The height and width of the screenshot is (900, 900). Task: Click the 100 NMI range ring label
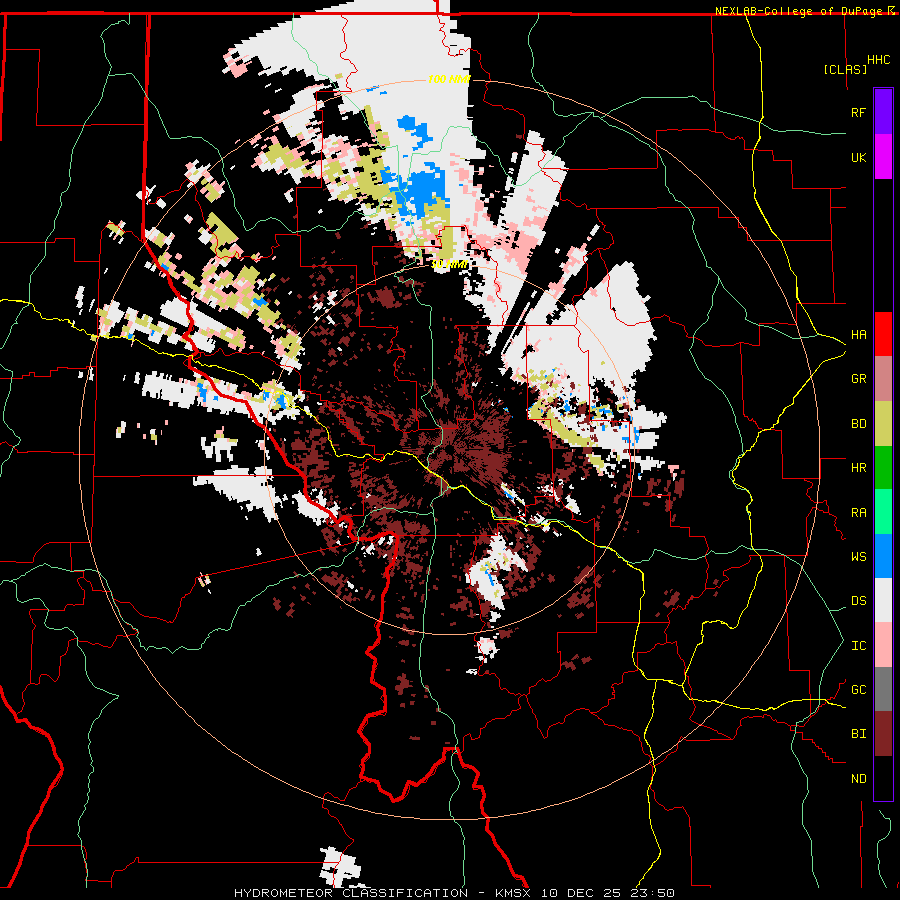(449, 79)
